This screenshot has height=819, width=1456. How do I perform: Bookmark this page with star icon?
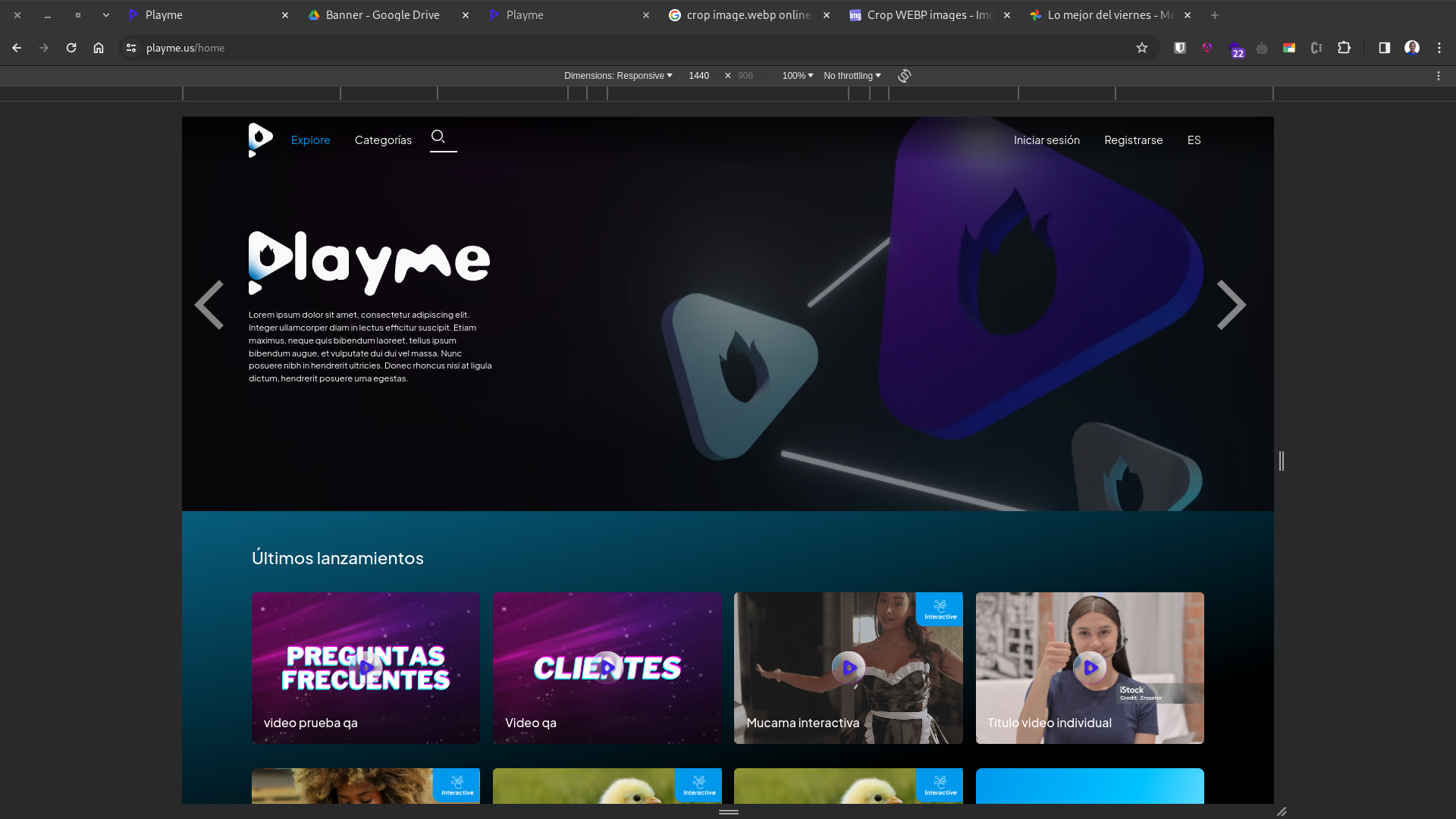click(x=1142, y=48)
